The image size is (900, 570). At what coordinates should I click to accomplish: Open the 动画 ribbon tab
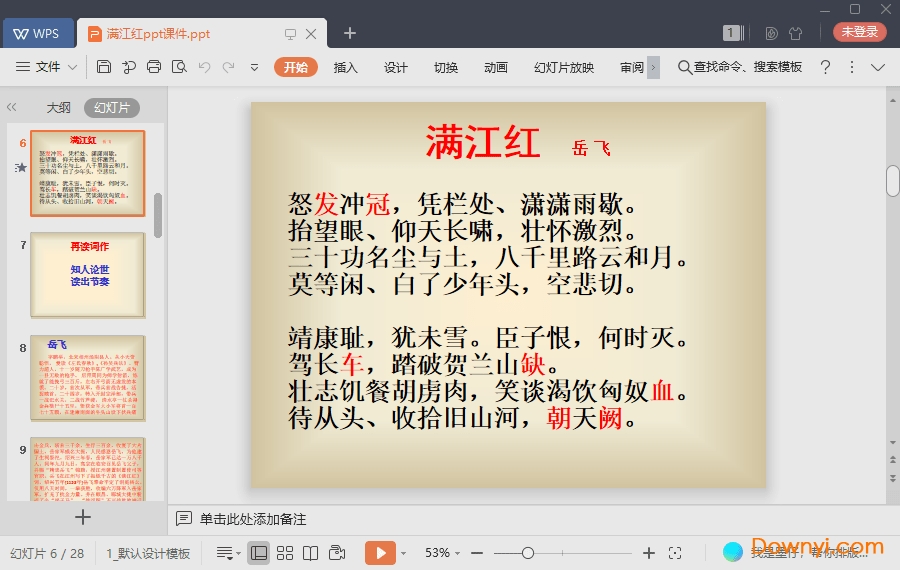point(495,67)
